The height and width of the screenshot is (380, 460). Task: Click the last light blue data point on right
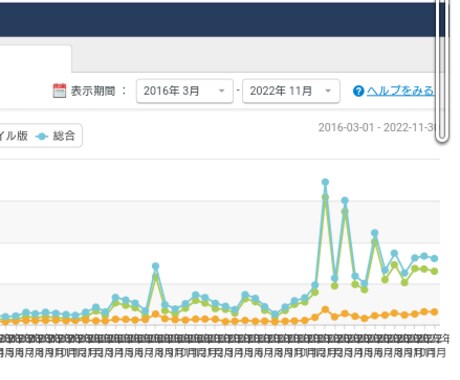(434, 258)
